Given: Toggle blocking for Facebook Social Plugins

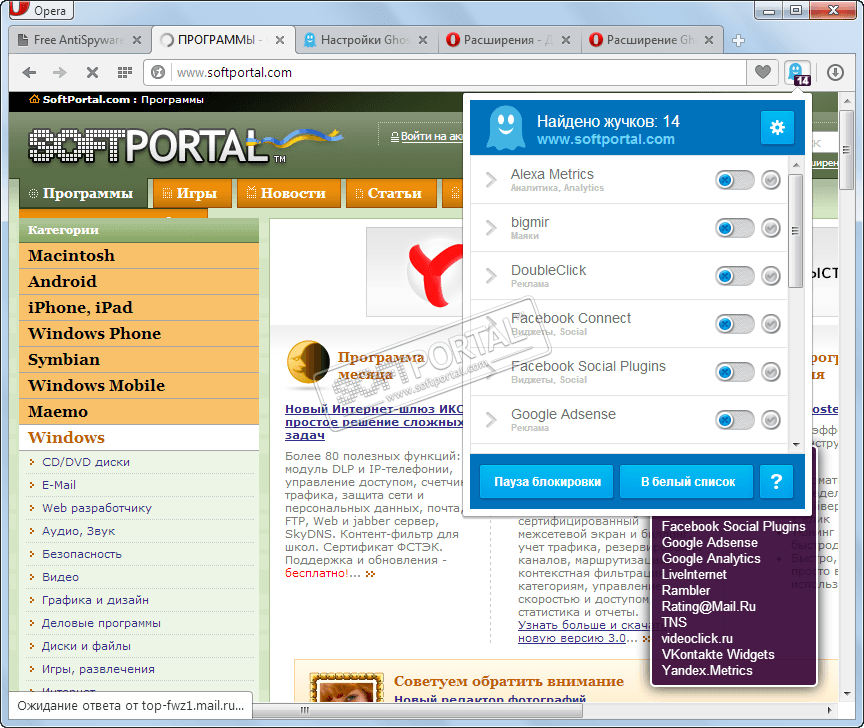Looking at the screenshot, I should click(735, 372).
